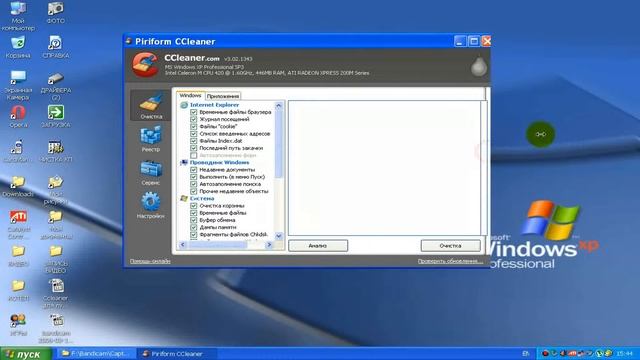Open the Ccleaner text file on desktop
This screenshot has height=360, width=640.
56,294
